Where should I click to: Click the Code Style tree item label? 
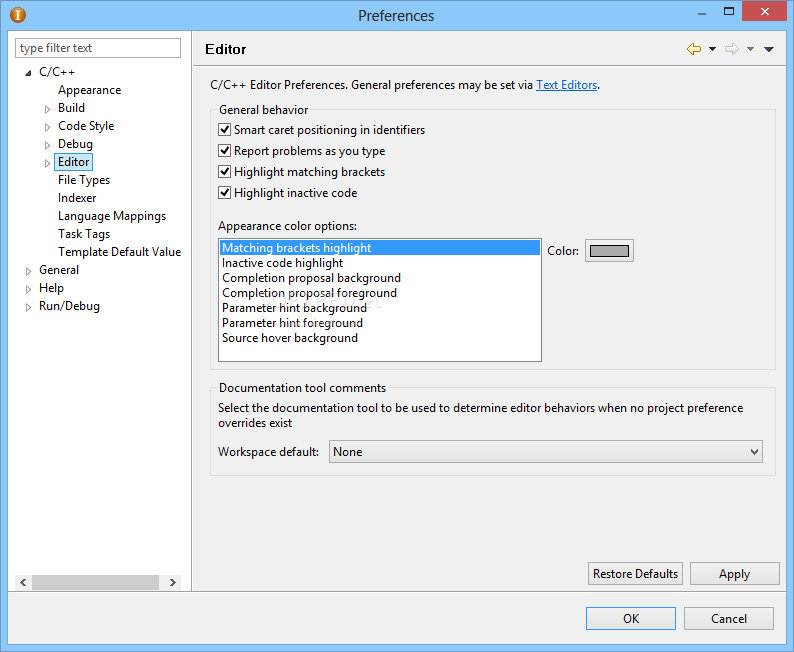coord(86,126)
